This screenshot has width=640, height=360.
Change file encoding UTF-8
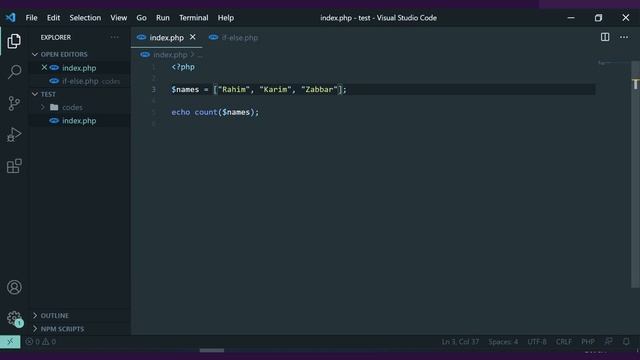pos(537,342)
